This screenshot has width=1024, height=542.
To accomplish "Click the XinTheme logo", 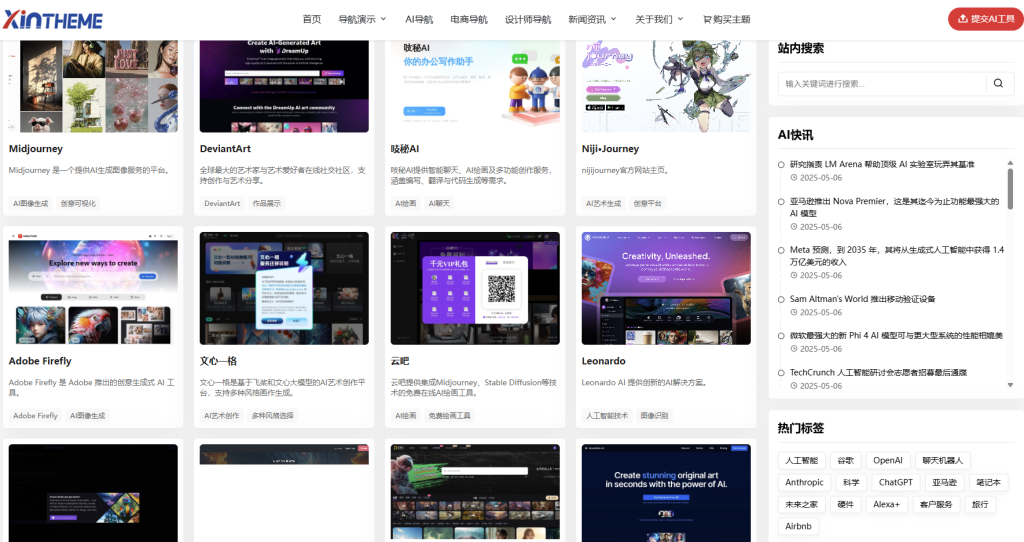I will (53, 20).
